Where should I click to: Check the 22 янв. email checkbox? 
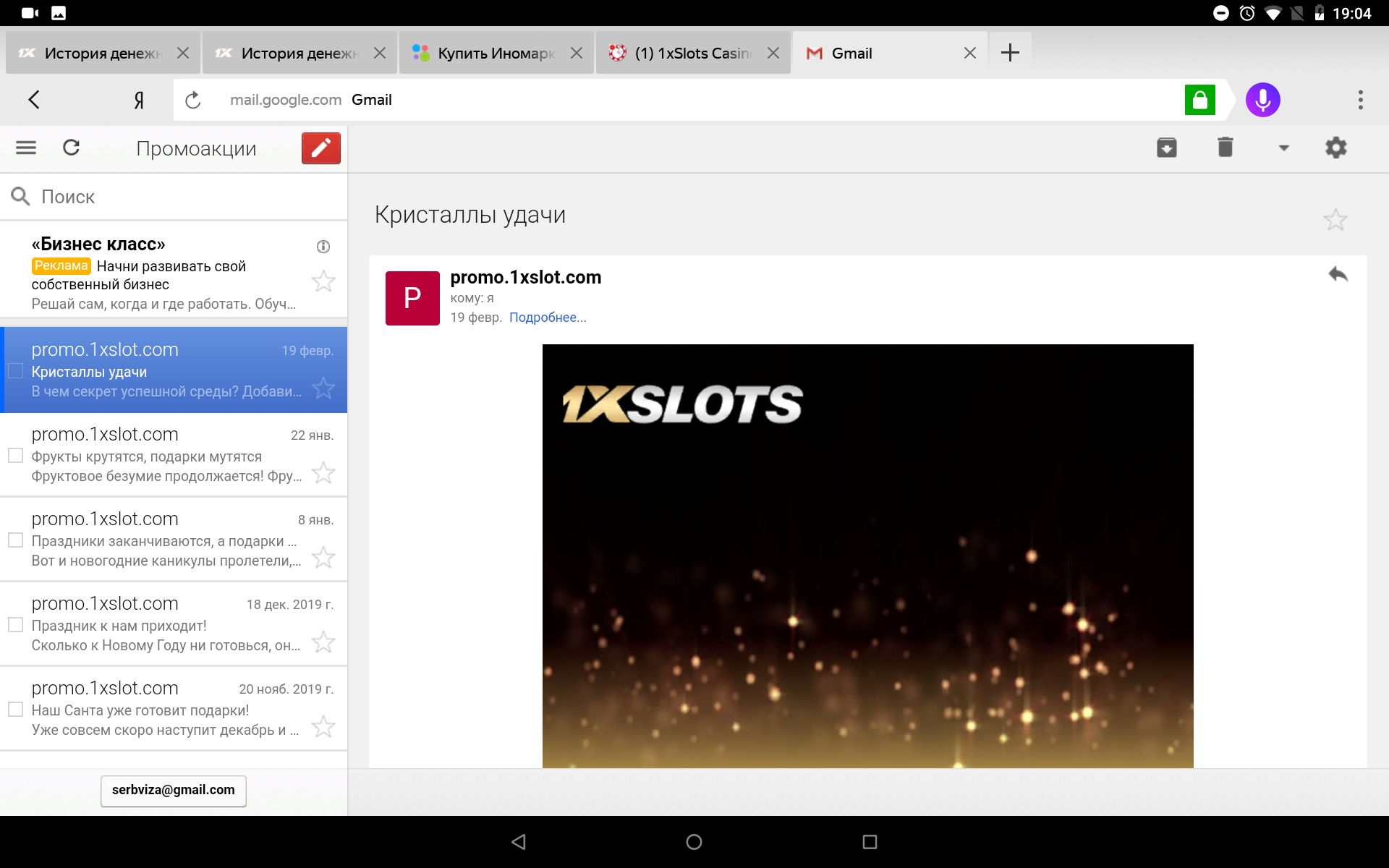click(x=16, y=456)
